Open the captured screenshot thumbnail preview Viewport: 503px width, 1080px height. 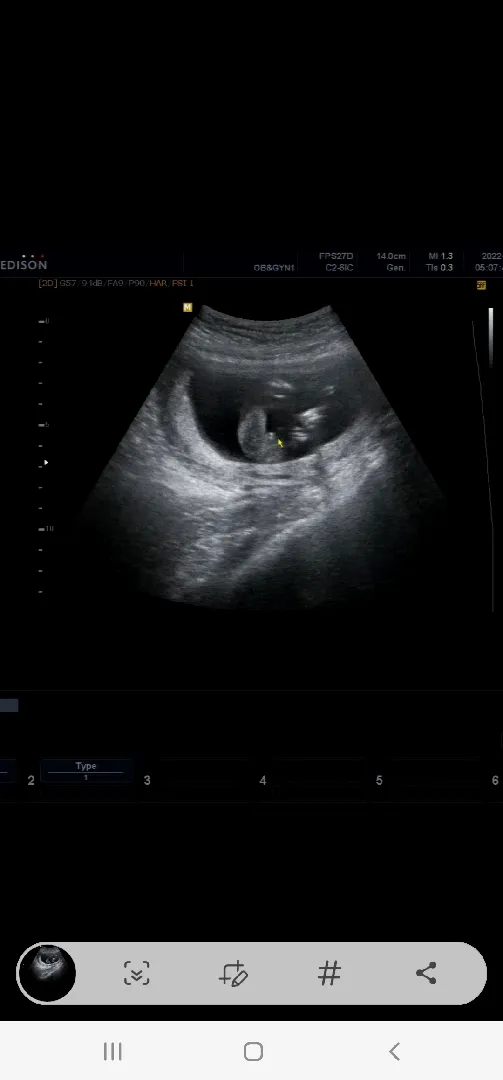47,973
